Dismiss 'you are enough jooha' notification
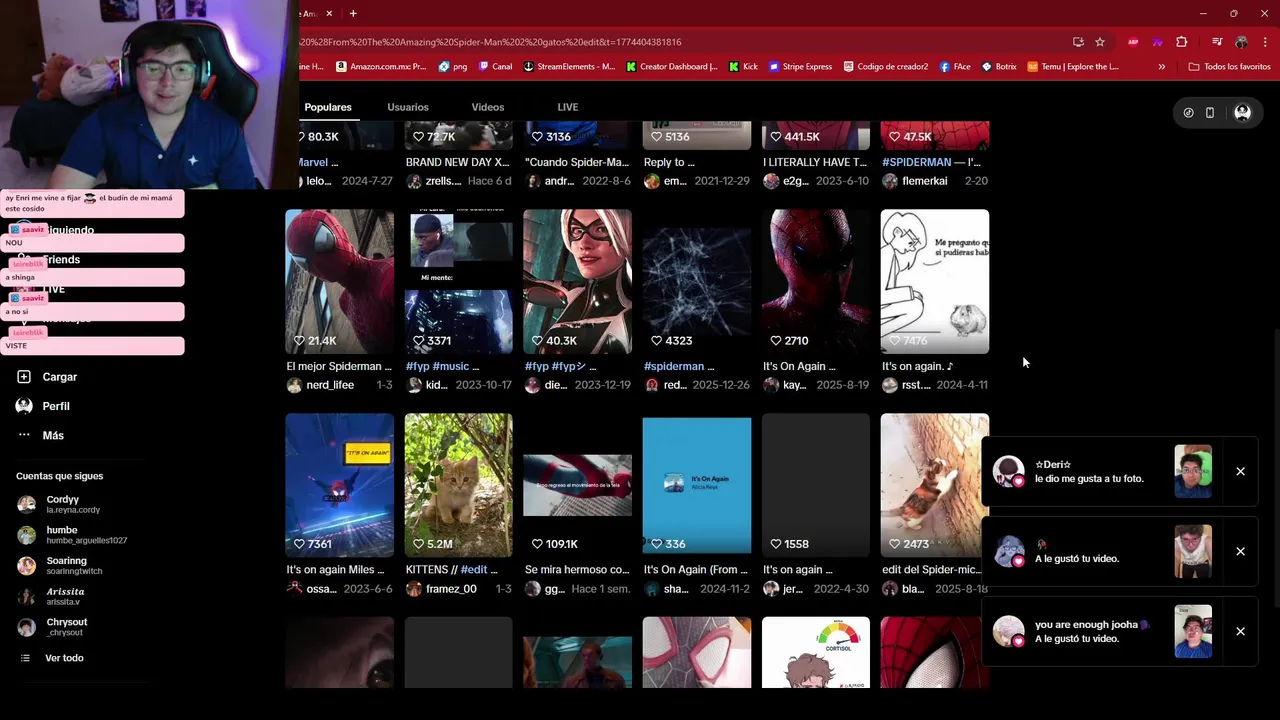1280x720 pixels. (1240, 631)
